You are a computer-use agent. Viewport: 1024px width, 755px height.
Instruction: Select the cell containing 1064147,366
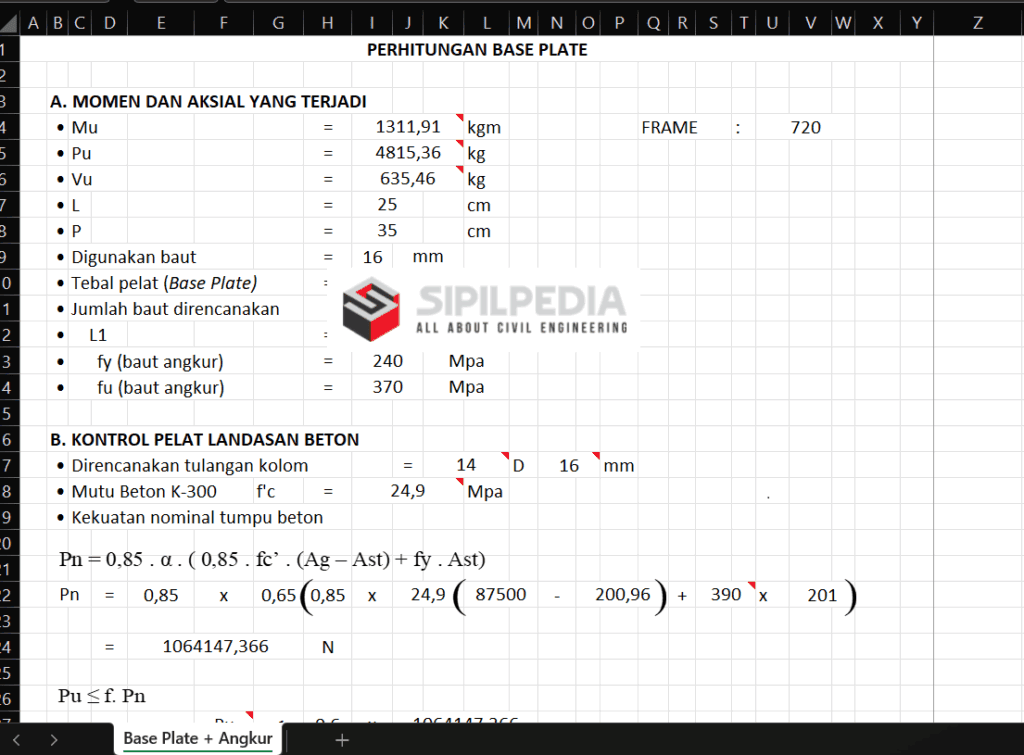pyautogui.click(x=215, y=646)
